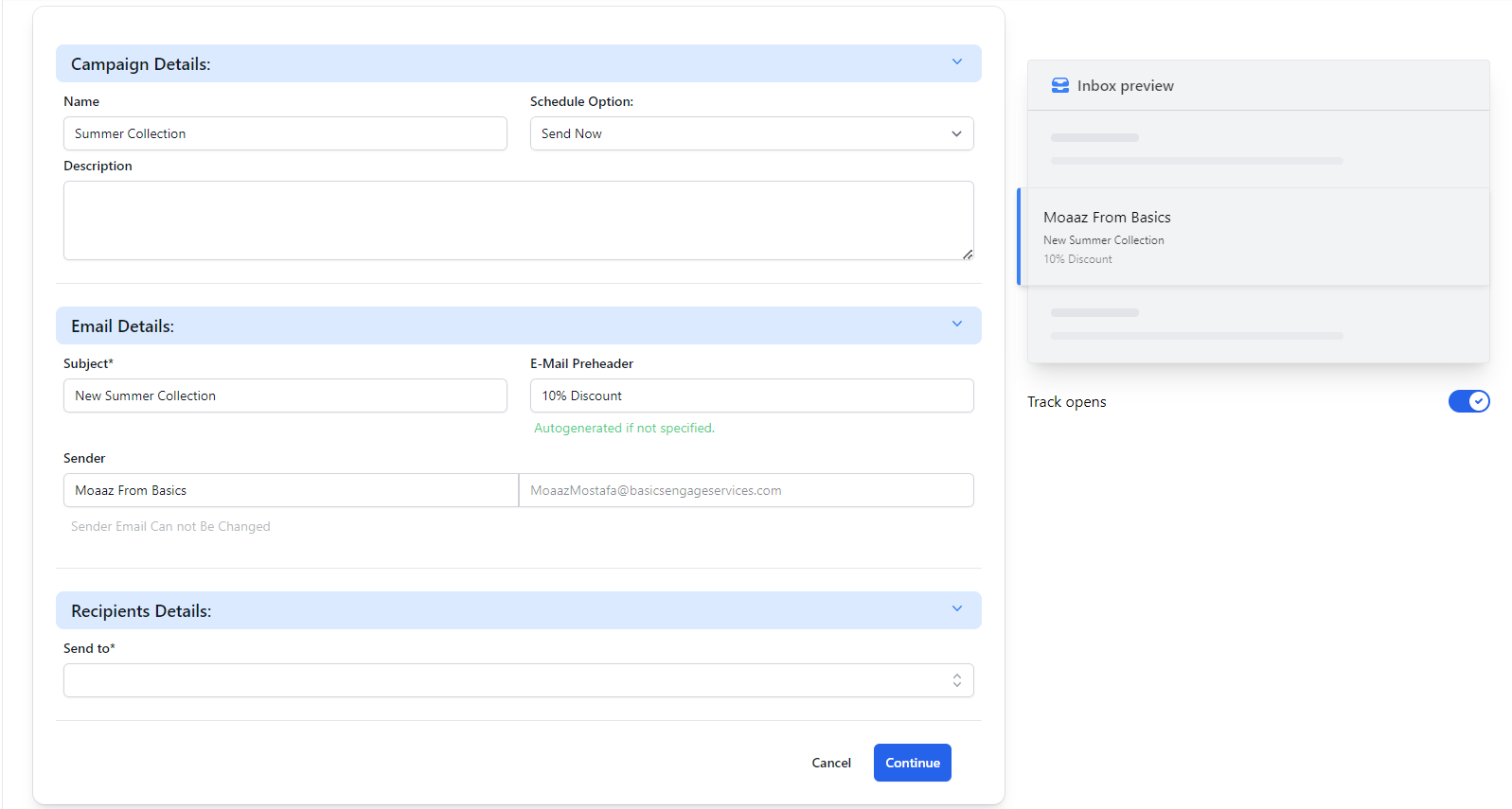
Task: Click the 'Name' label above Summer Collection
Action: 81,101
